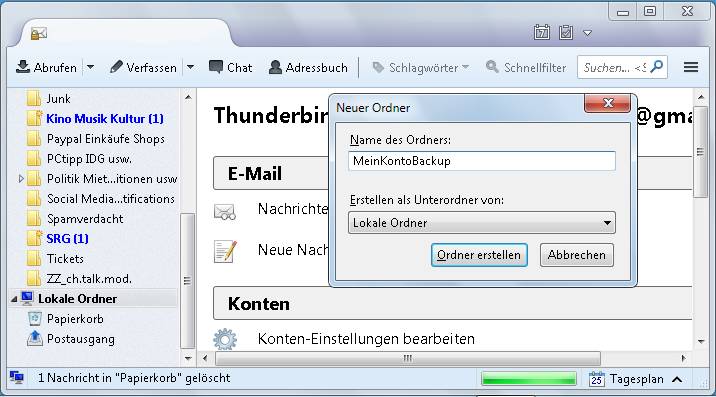This screenshot has height=397, width=716.
Task: Click the Ordner erstellen button
Action: 479,255
